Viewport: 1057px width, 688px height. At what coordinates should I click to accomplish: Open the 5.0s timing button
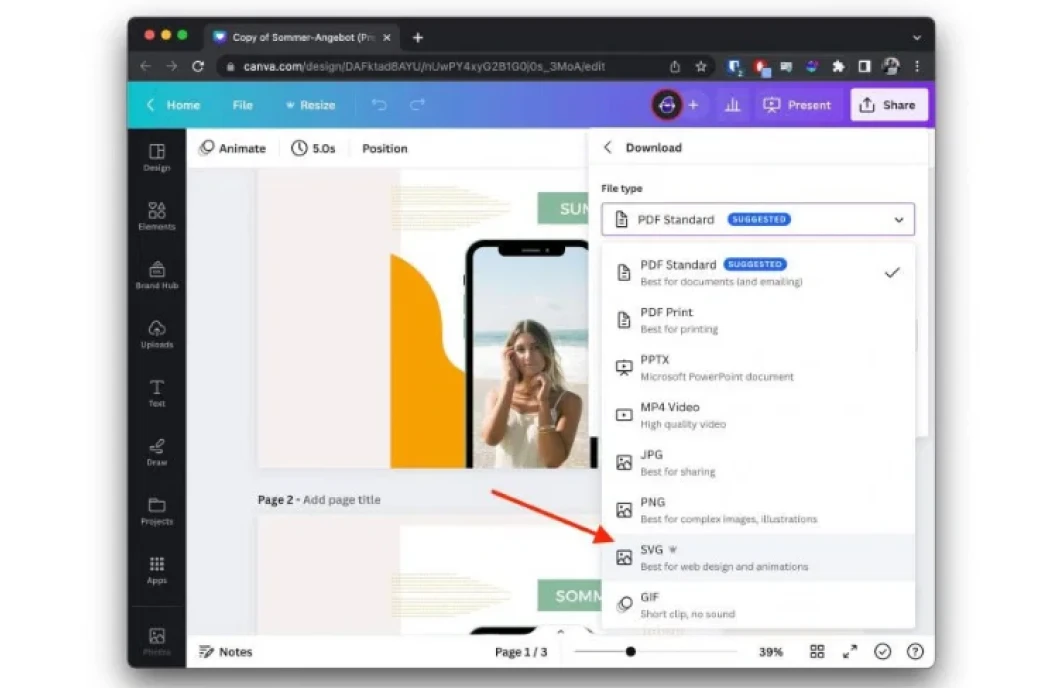(x=313, y=148)
